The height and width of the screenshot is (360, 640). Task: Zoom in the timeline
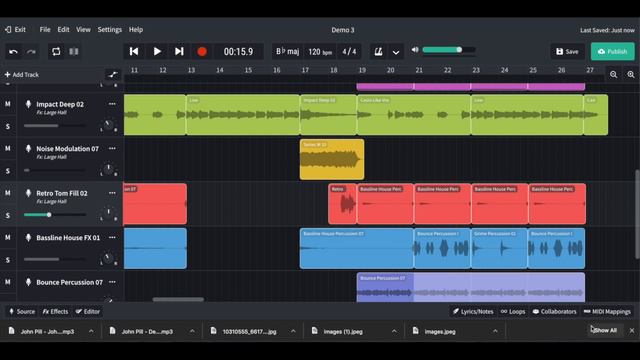coord(631,74)
